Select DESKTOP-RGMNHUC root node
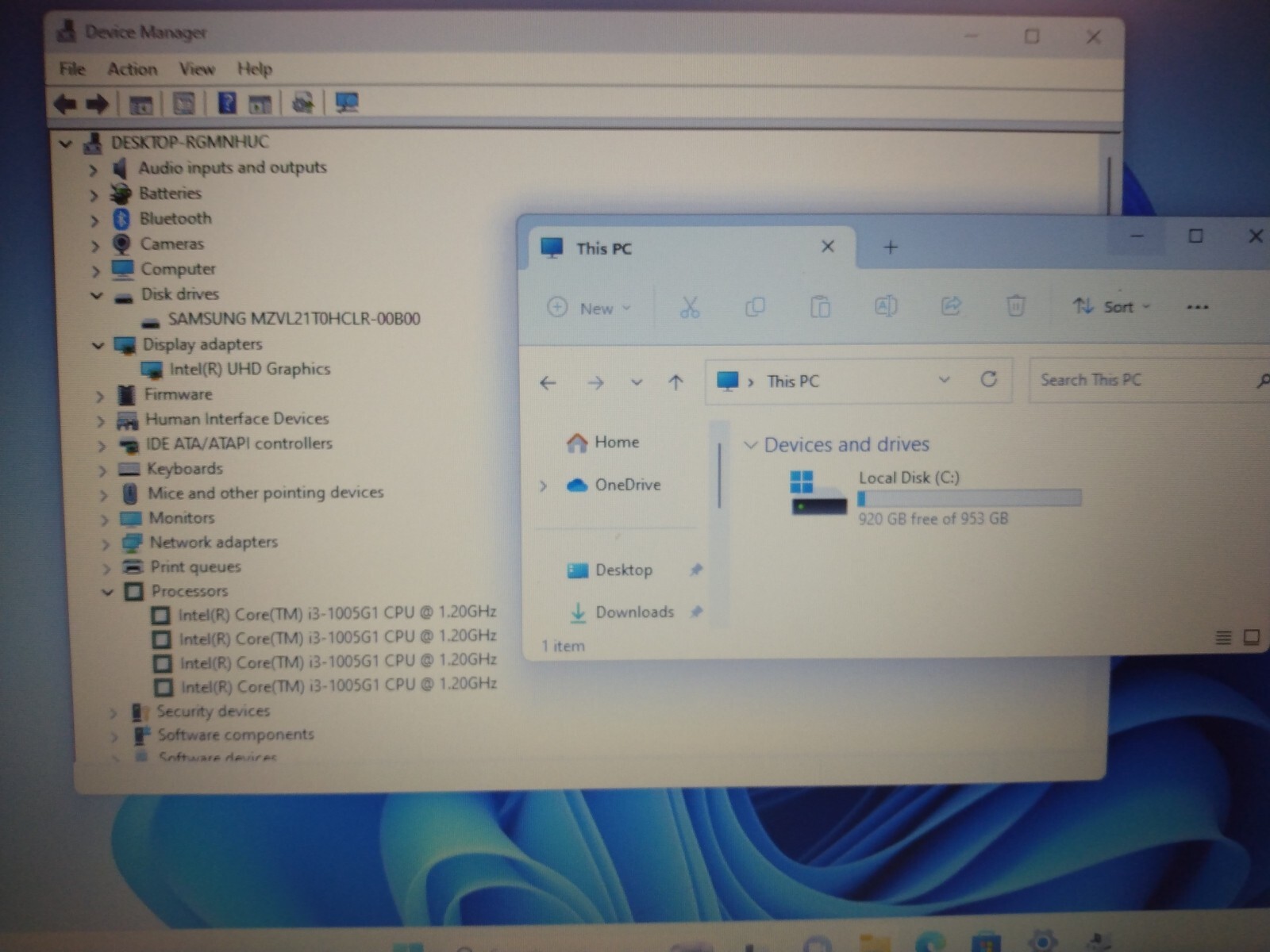 point(190,142)
